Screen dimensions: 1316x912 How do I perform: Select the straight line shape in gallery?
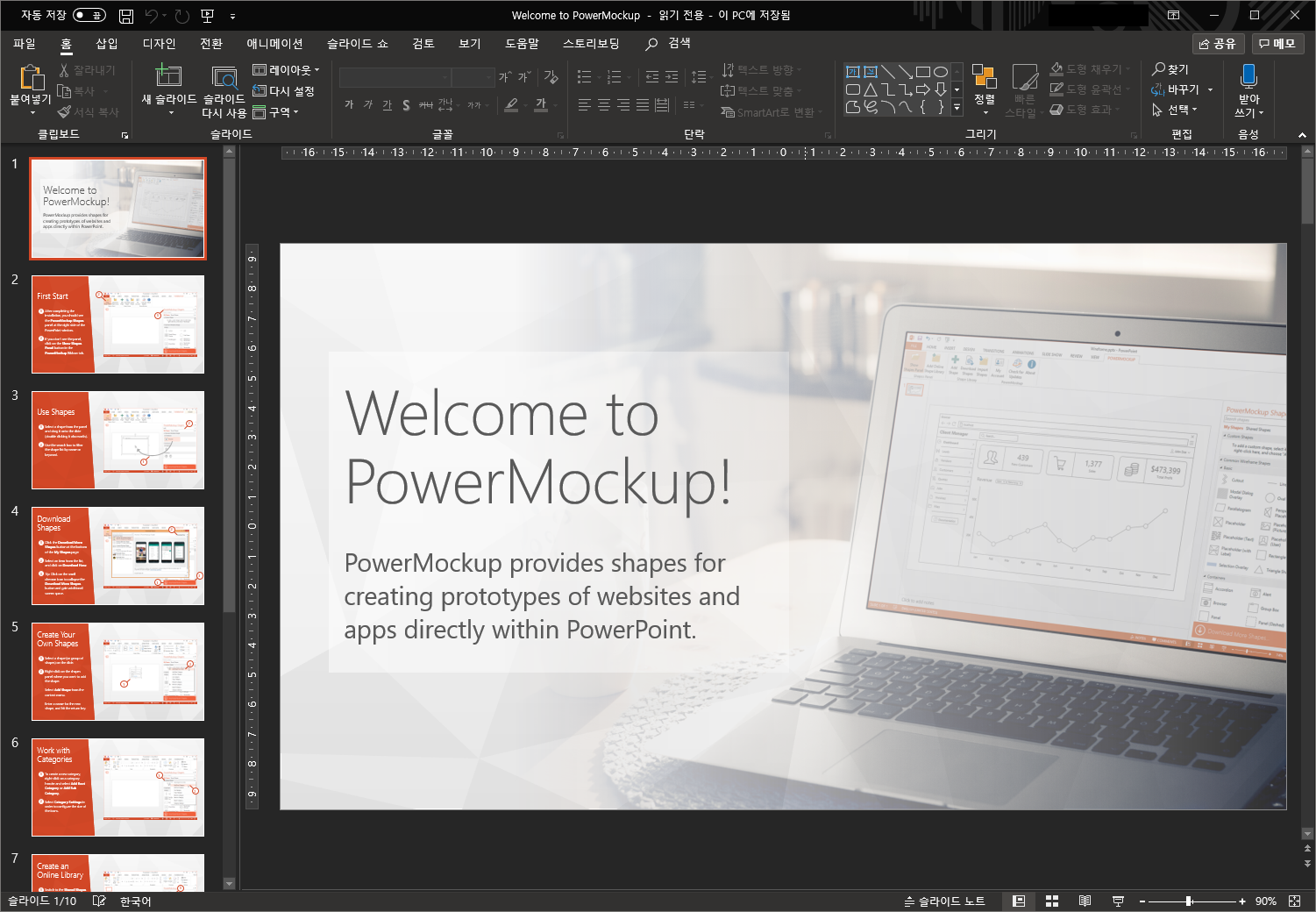pos(887,71)
